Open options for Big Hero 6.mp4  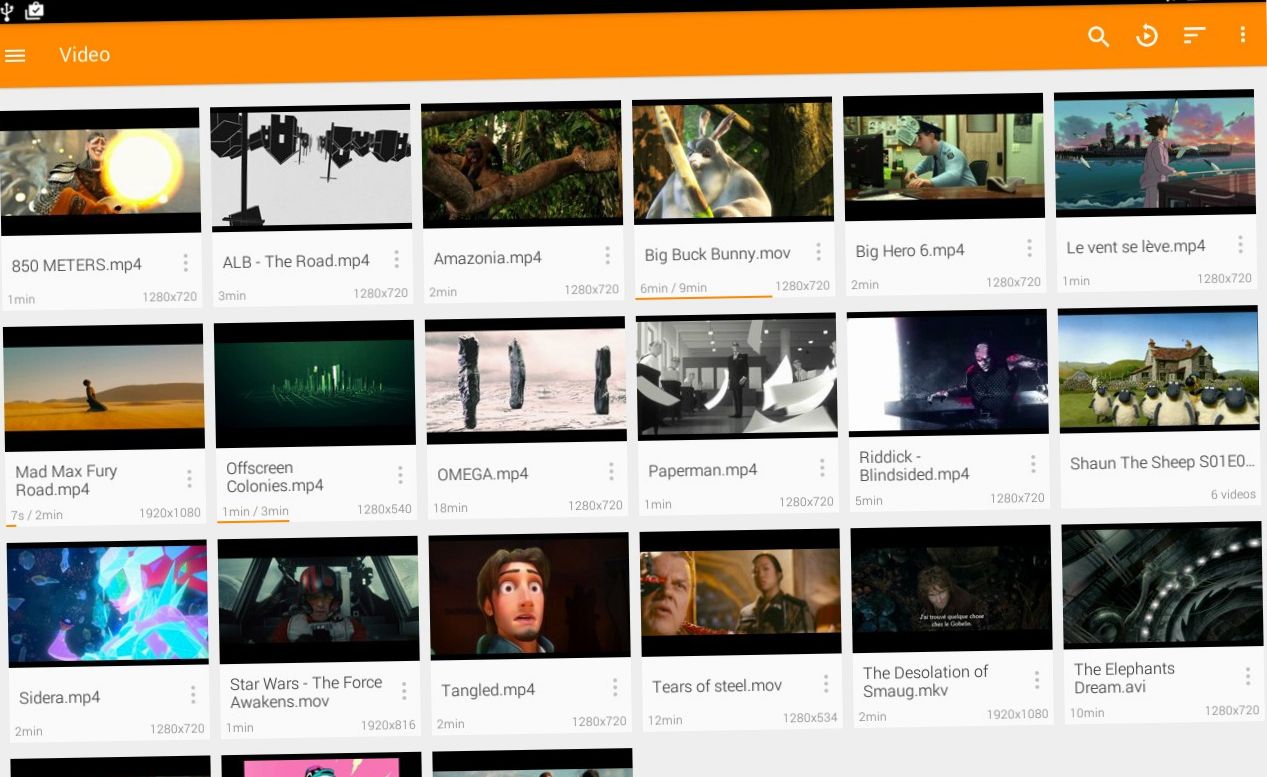tap(1030, 248)
